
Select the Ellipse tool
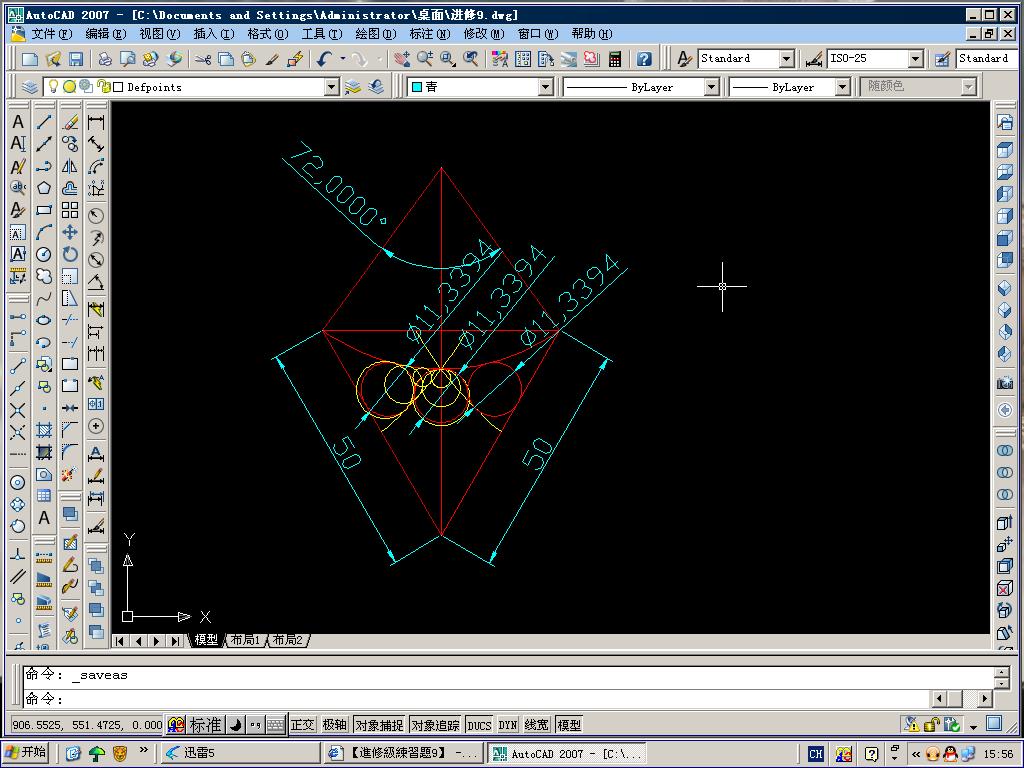point(44,320)
